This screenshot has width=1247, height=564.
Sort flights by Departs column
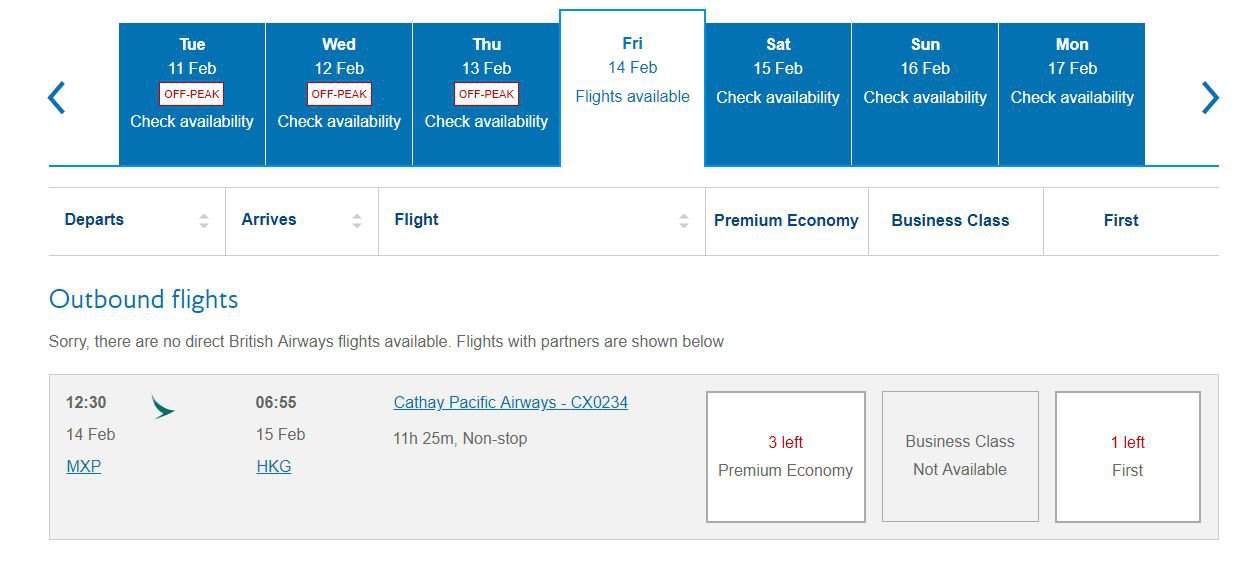point(204,221)
